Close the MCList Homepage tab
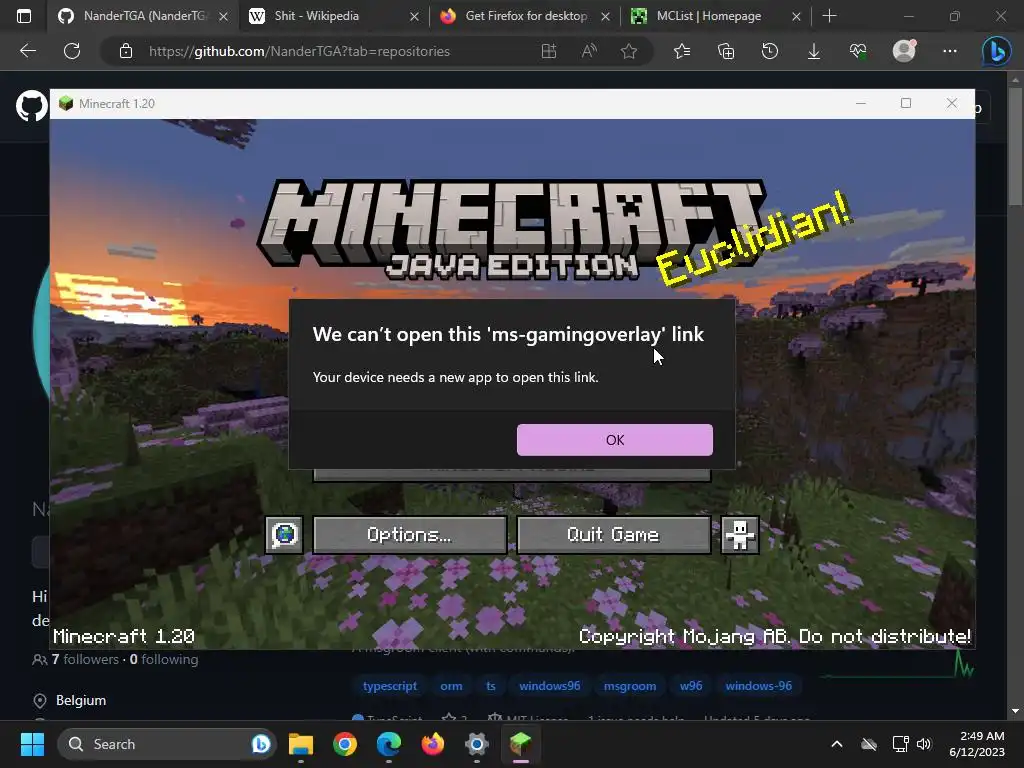 (796, 16)
